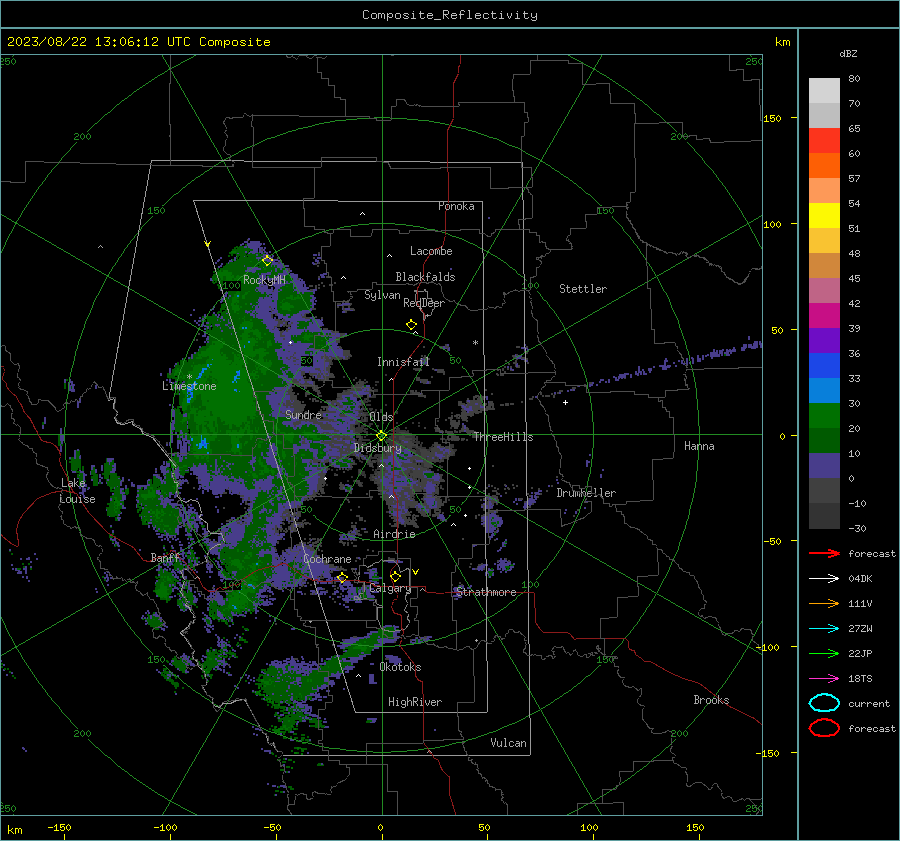Click the yellow radar site diamond at center
The image size is (900, 841).
point(382,435)
